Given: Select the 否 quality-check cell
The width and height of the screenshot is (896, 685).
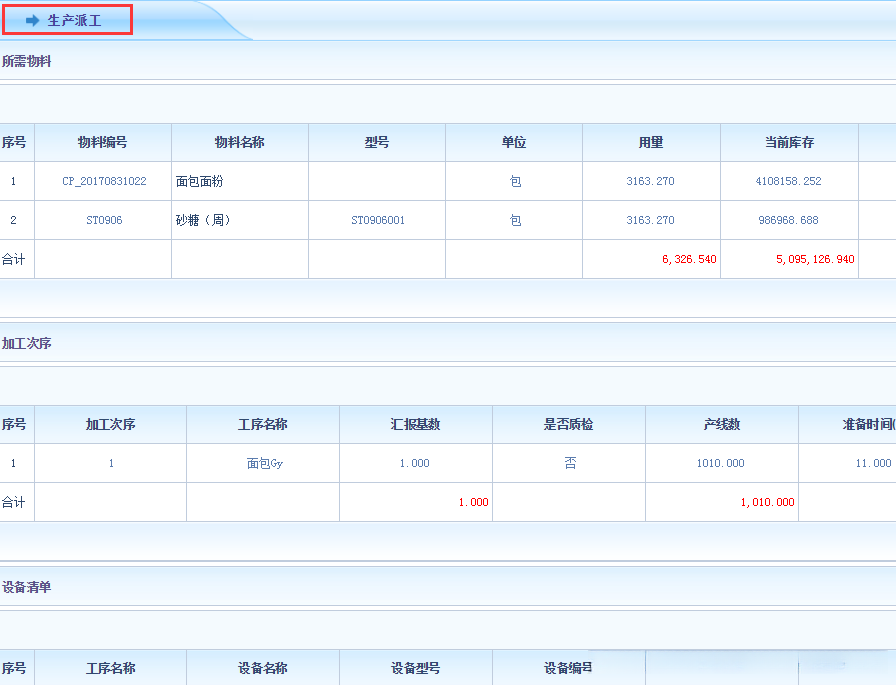Looking at the screenshot, I should 570,463.
